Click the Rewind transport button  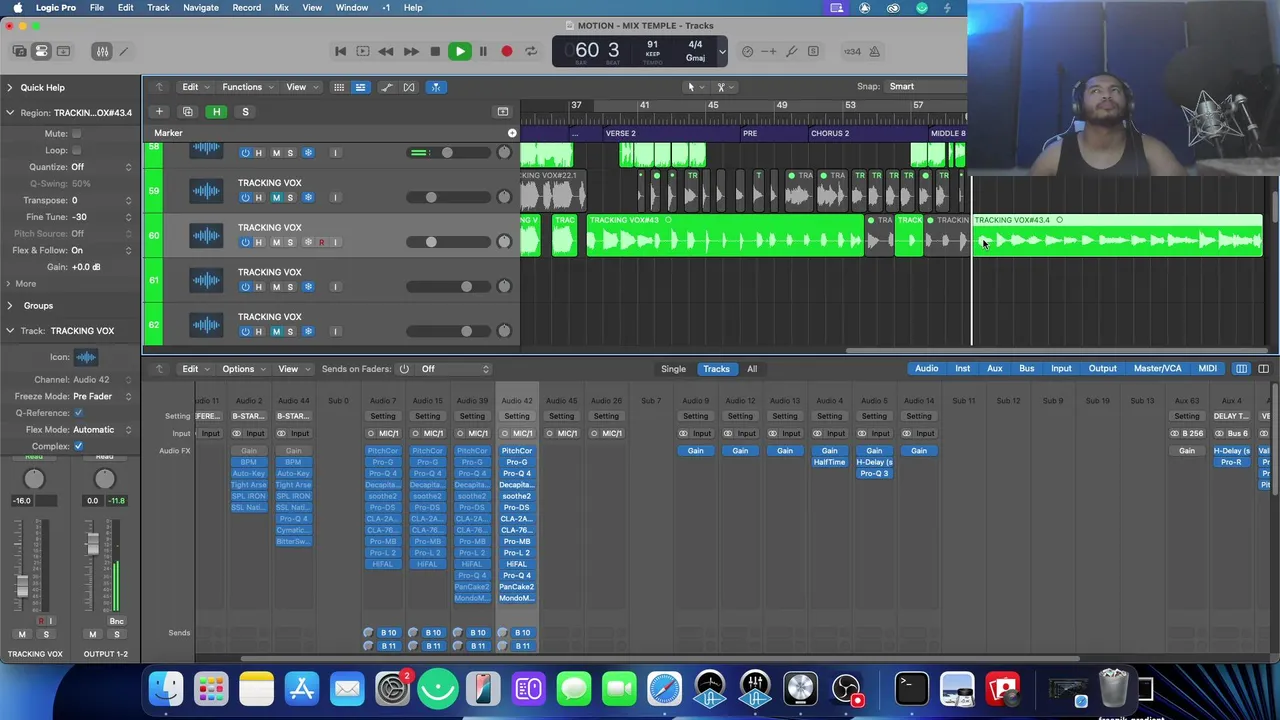[x=386, y=51]
